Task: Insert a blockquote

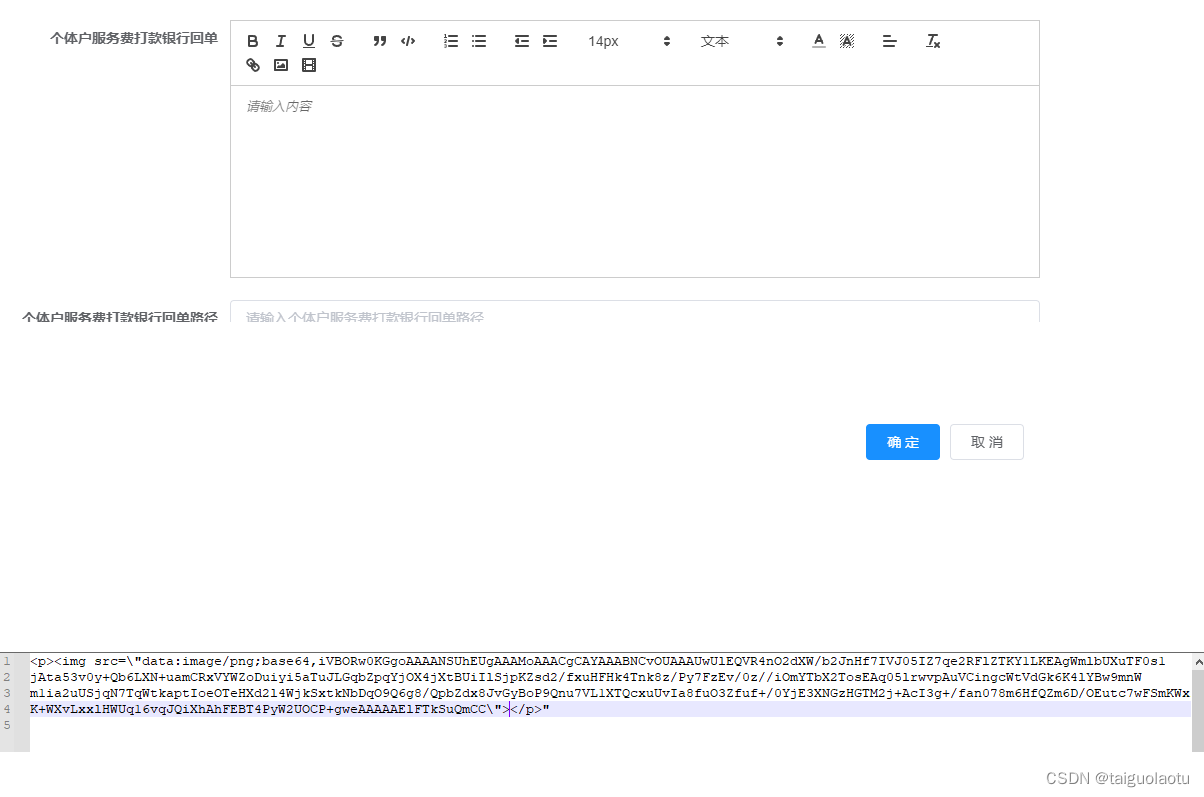Action: [x=380, y=41]
